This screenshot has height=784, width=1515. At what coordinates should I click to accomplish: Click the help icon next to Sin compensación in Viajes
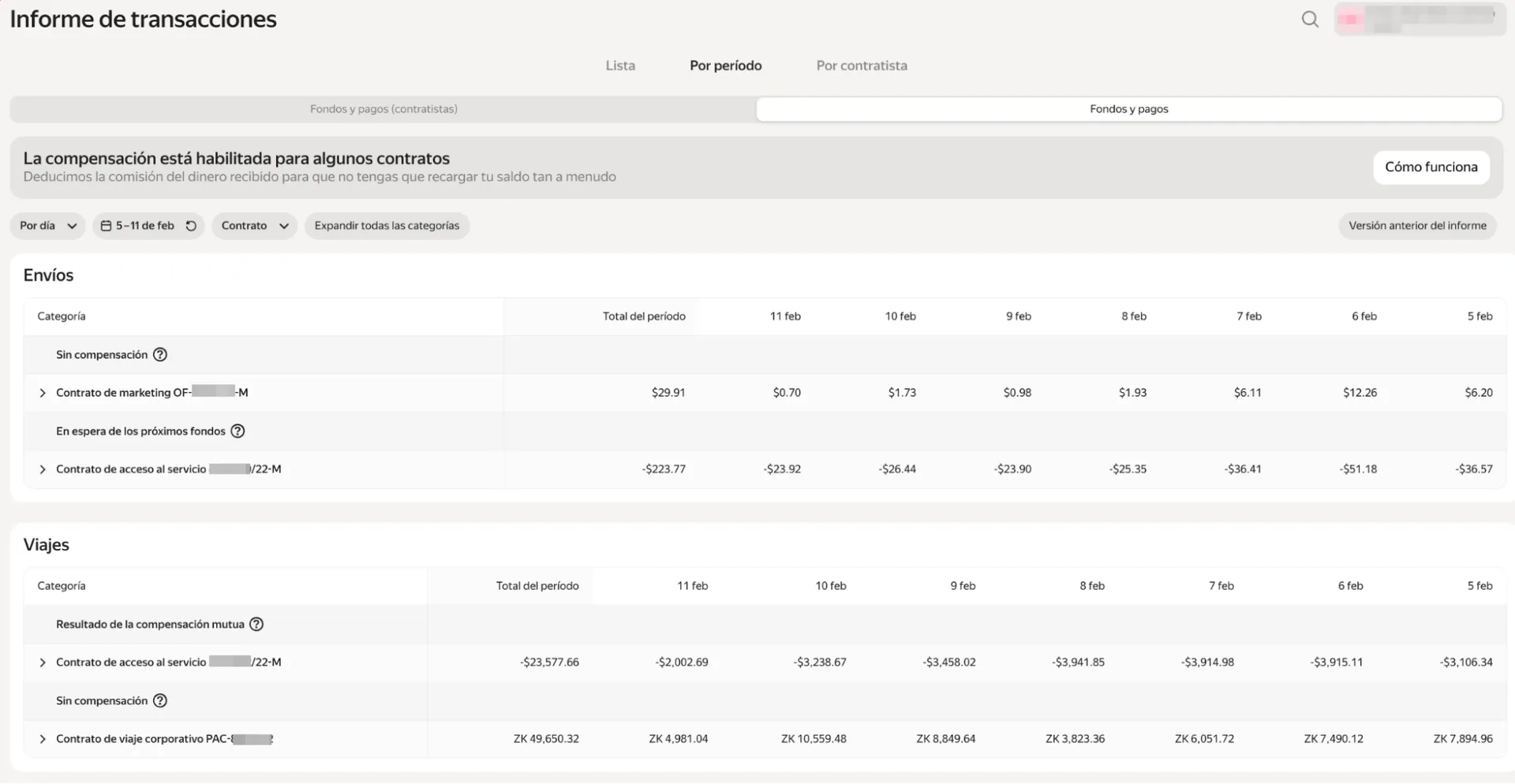(x=160, y=701)
